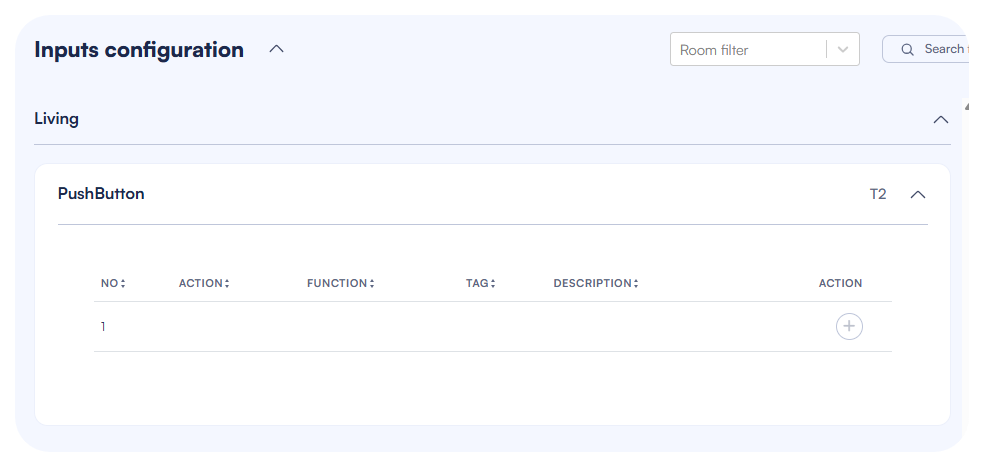The width and height of the screenshot is (984, 467).
Task: Click the scrollbar up arrow
Action: click(x=968, y=105)
